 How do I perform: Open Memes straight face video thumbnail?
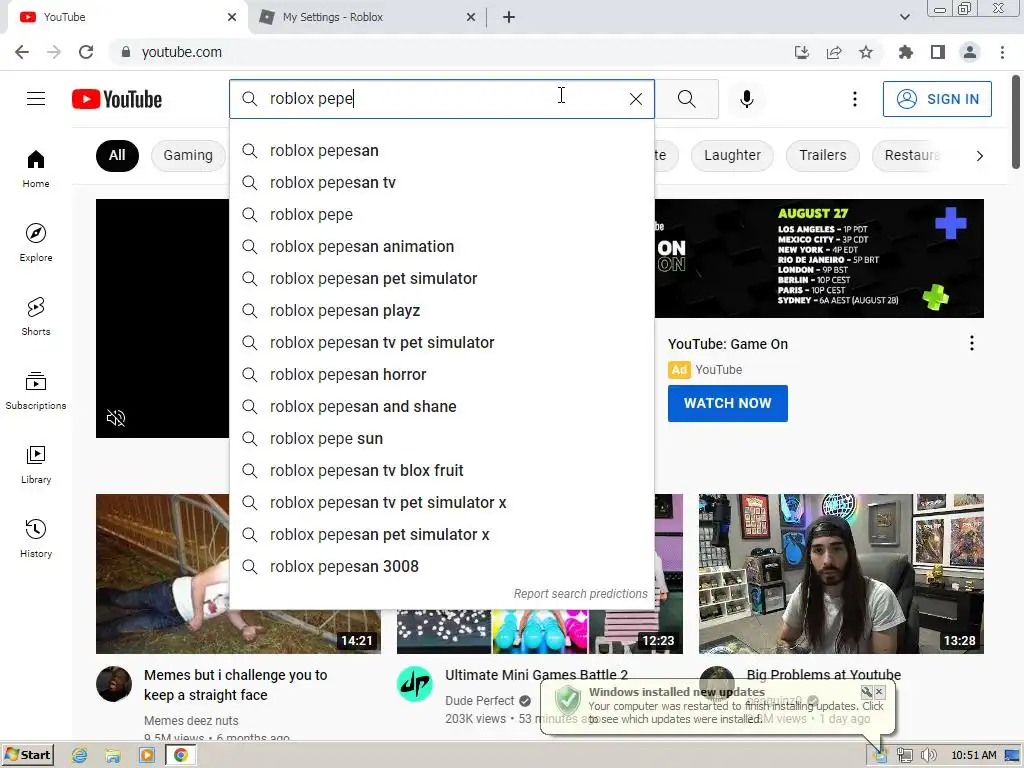(x=162, y=573)
